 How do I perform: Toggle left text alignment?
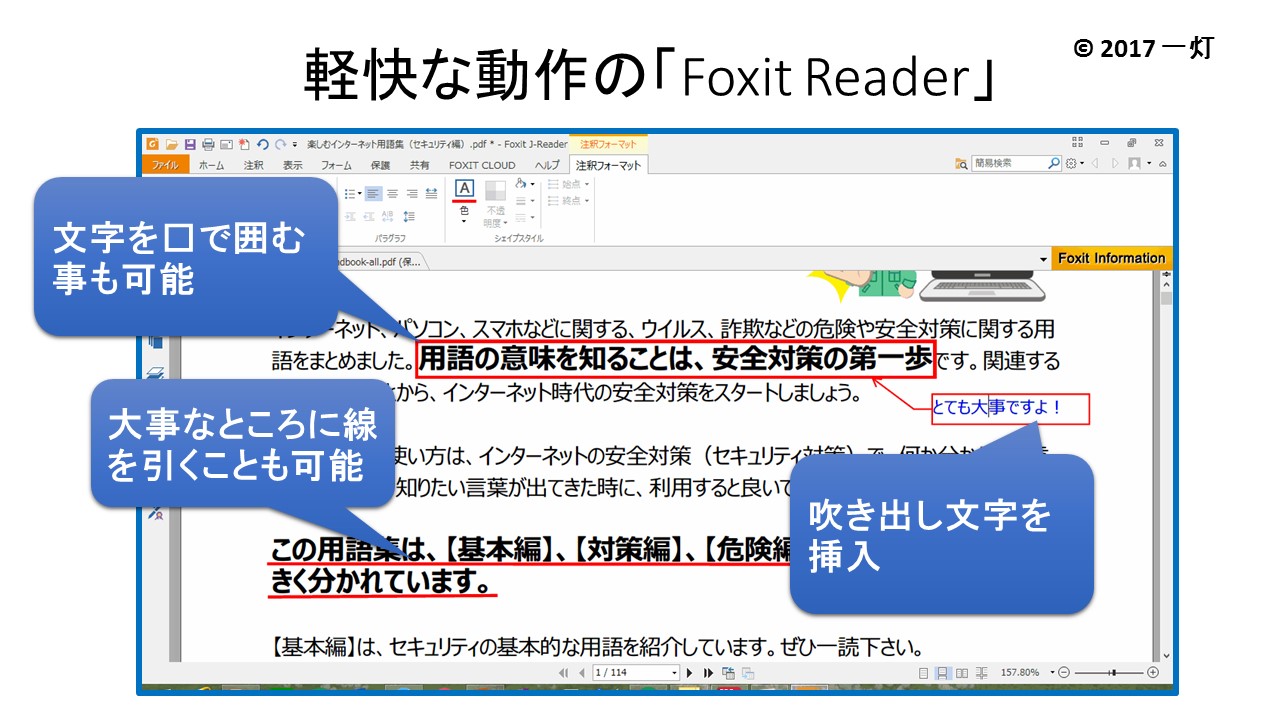(x=373, y=194)
